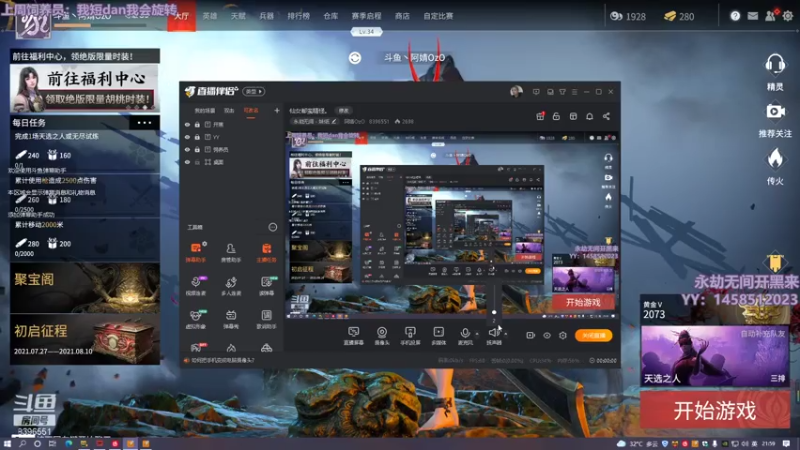Add 摄像头 camera source
800x450 pixels.
click(382, 336)
